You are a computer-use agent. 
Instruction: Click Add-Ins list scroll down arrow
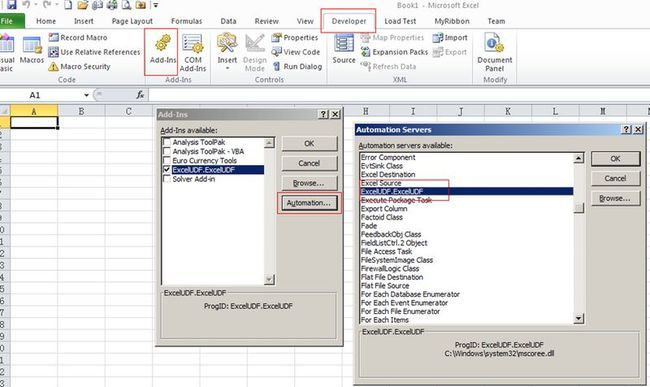pyautogui.click(x=269, y=279)
